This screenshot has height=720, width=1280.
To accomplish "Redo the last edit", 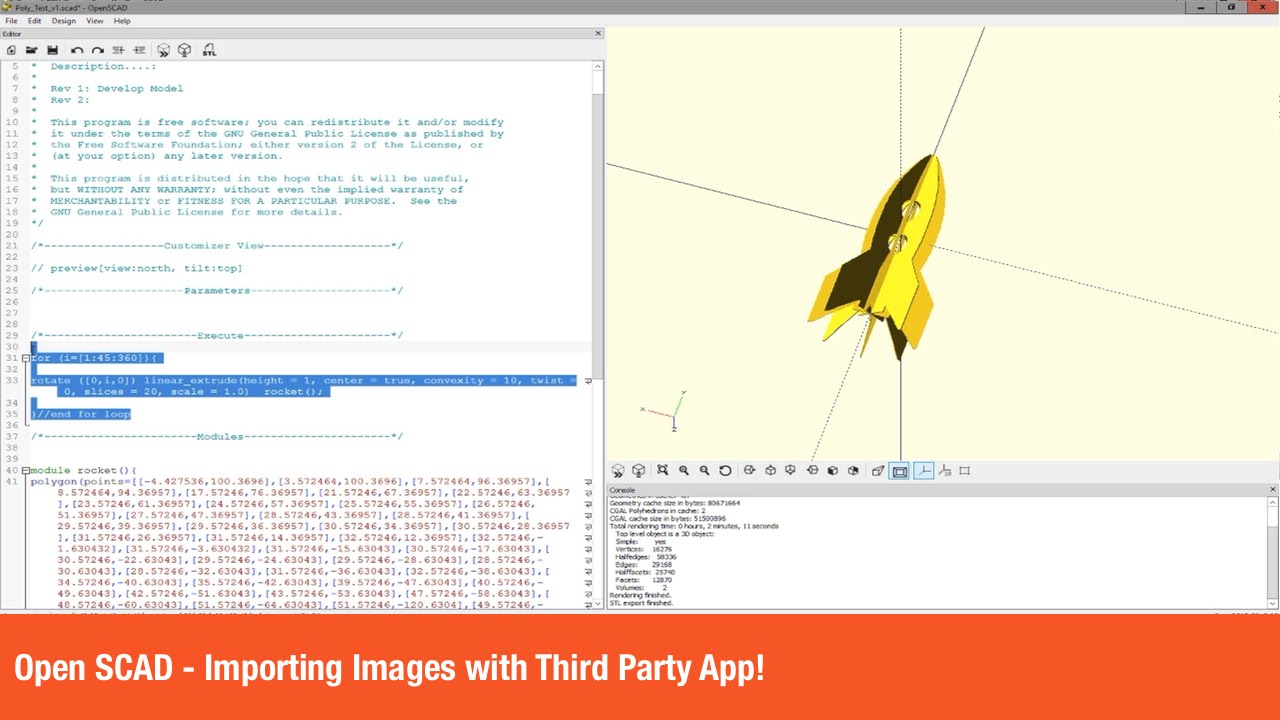I will (97, 50).
